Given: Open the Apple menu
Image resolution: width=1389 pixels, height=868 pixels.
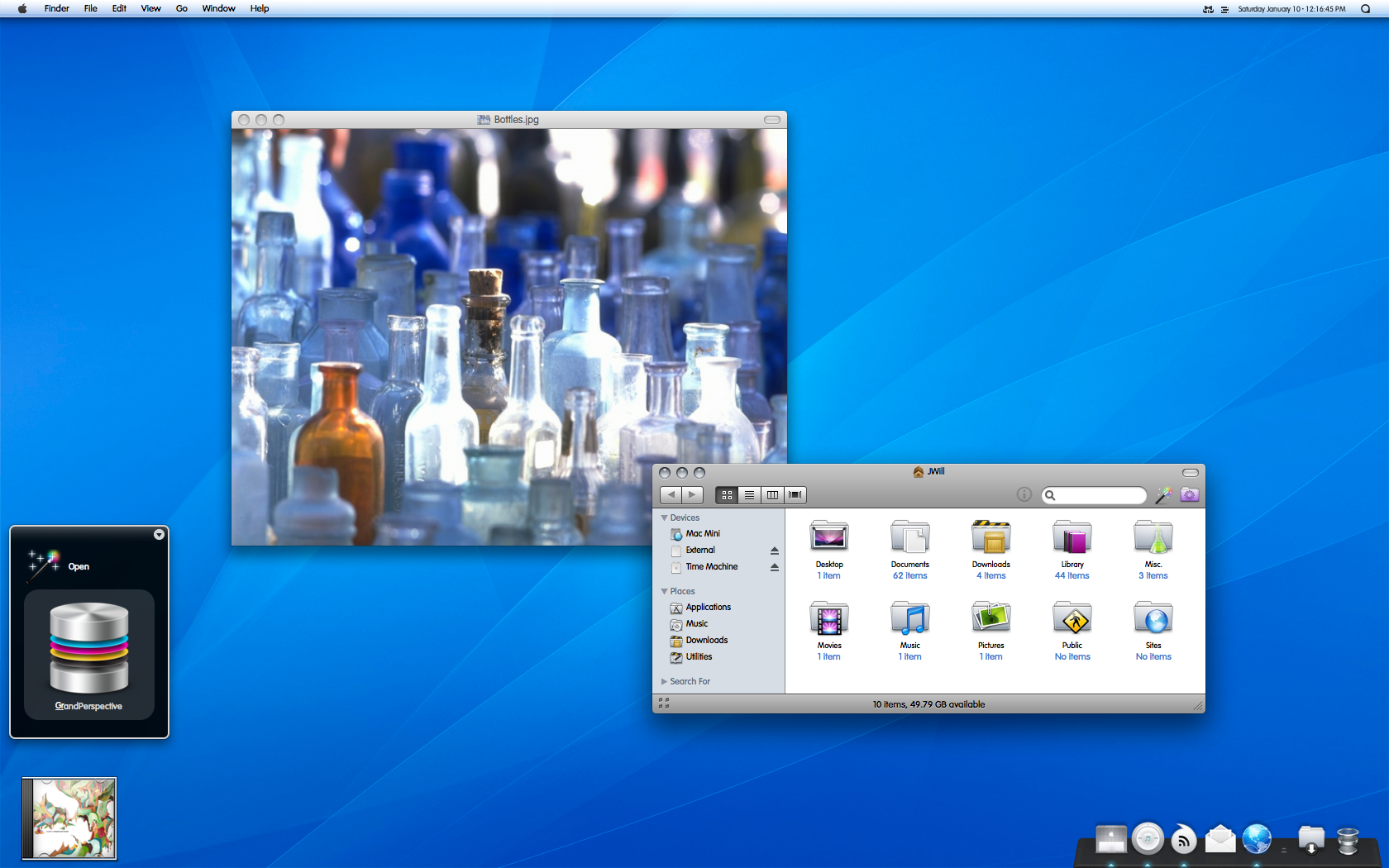Looking at the screenshot, I should point(22,8).
